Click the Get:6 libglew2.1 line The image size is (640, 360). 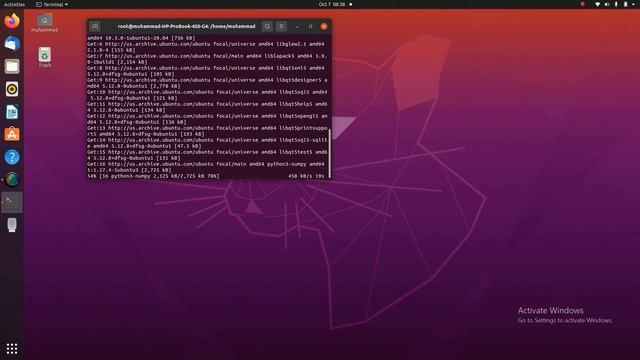click(206, 47)
